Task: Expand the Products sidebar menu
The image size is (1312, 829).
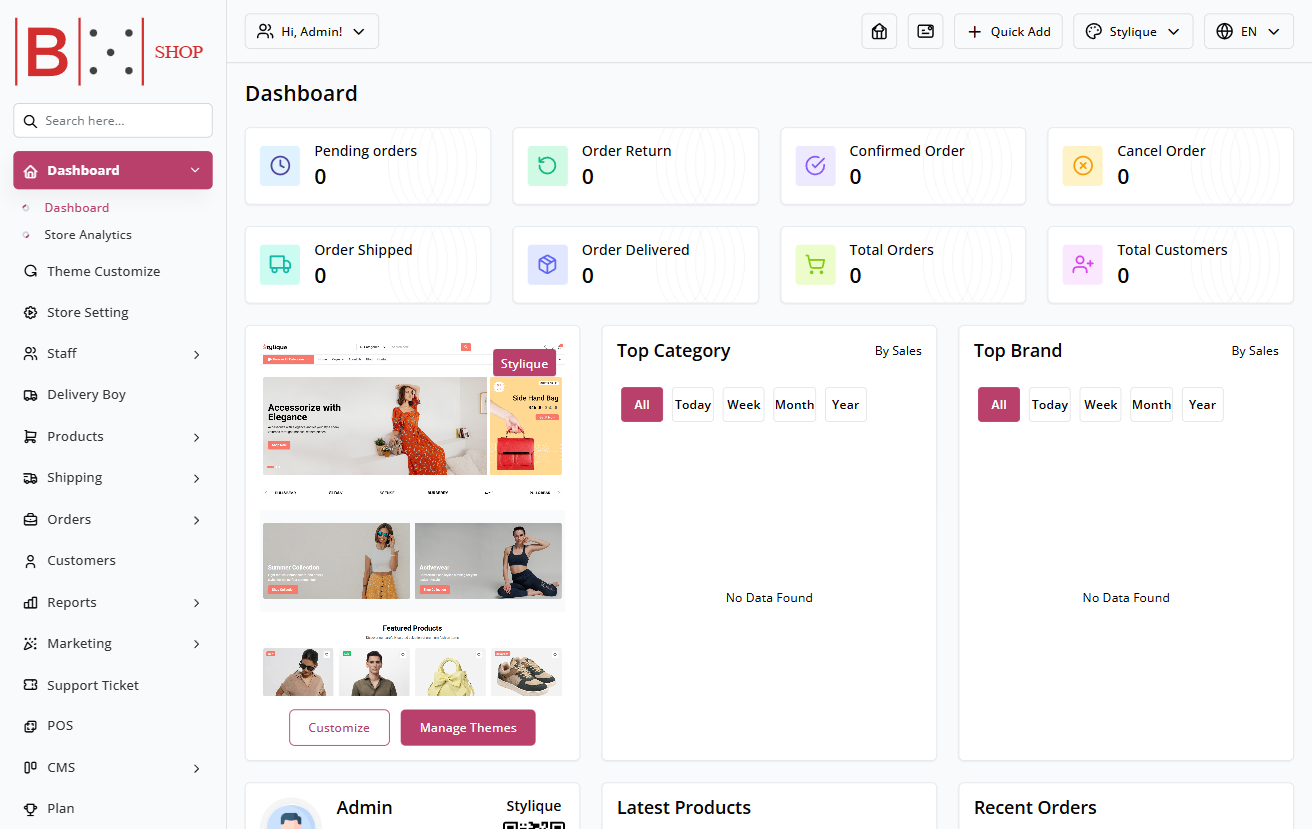Action: [x=112, y=436]
